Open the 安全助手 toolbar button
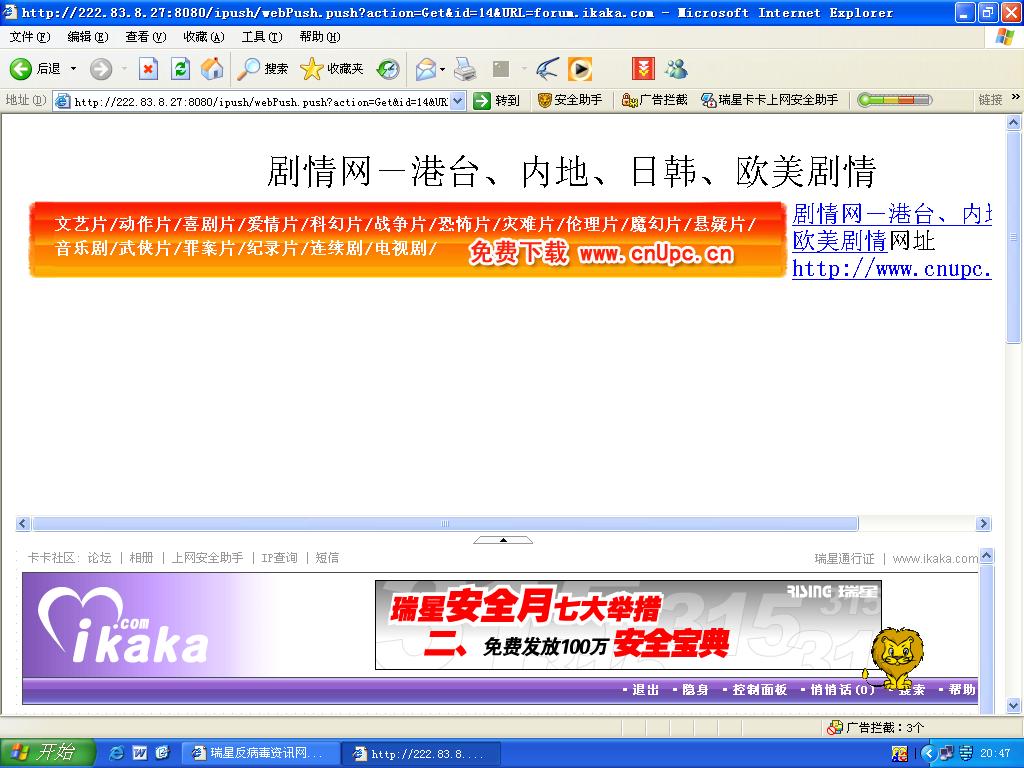Image resolution: width=1024 pixels, height=768 pixels. pos(569,100)
